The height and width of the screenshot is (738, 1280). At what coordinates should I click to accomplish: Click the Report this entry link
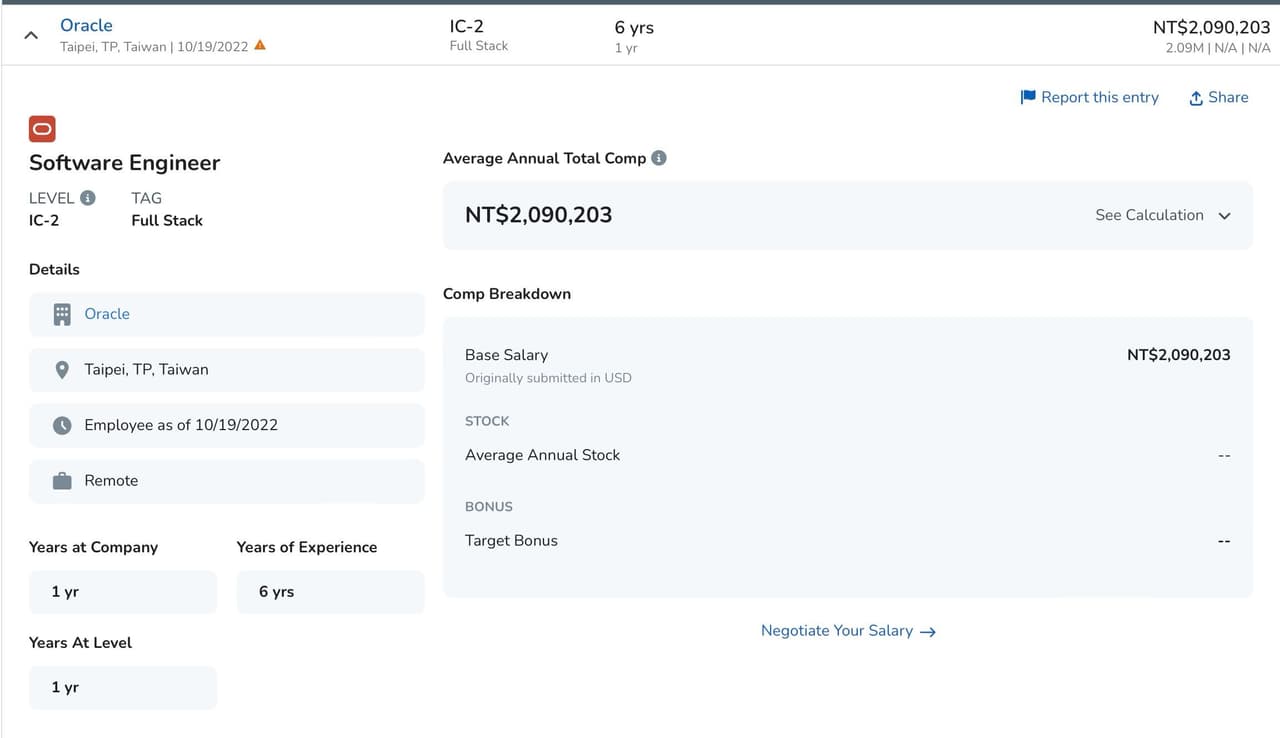(1099, 97)
